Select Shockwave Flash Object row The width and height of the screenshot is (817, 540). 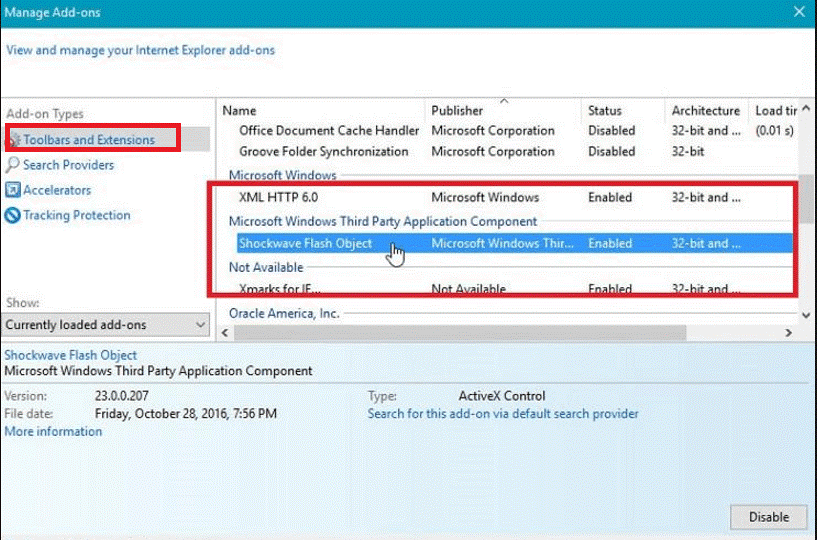[515, 243]
